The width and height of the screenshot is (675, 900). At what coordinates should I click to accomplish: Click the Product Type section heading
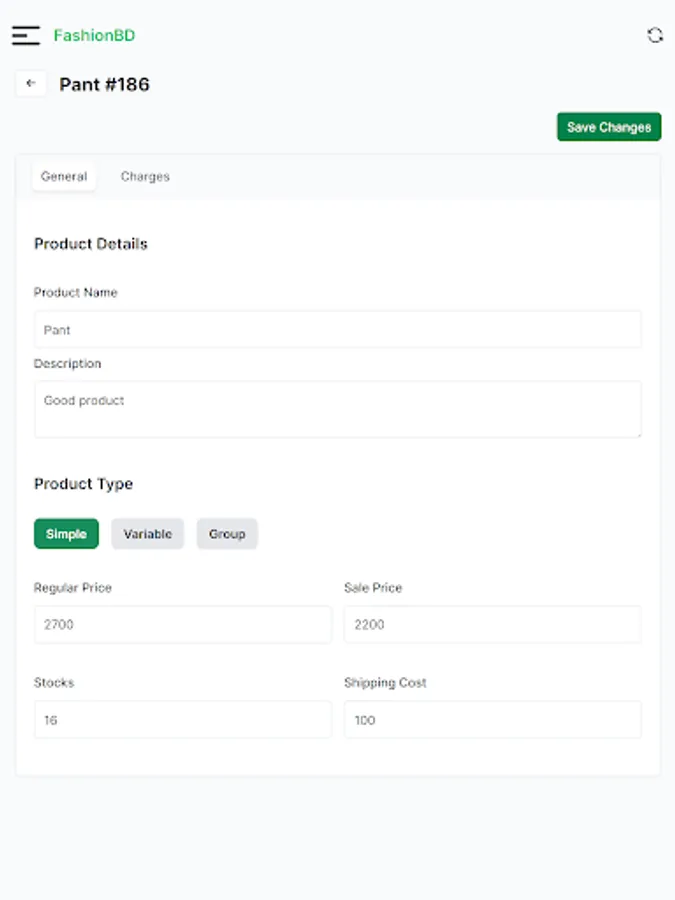coord(83,483)
